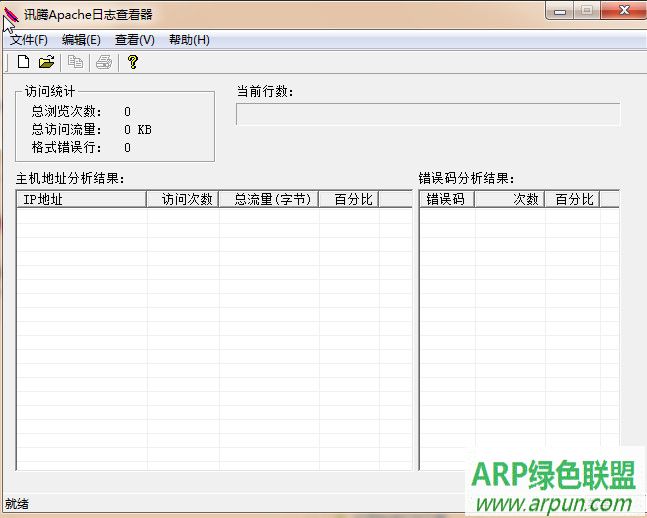Maximize the Apache log viewer window
The image size is (647, 518).
585,11
